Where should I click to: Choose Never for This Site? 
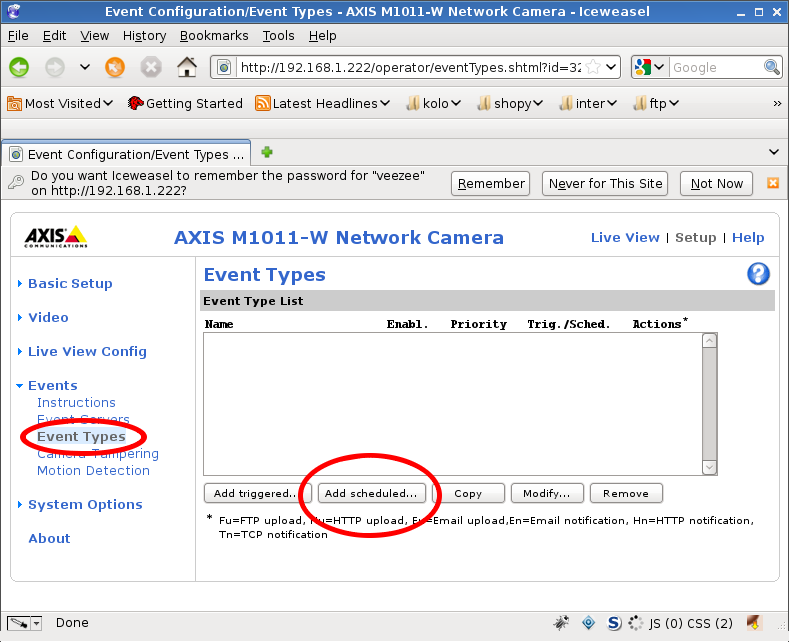coord(605,183)
